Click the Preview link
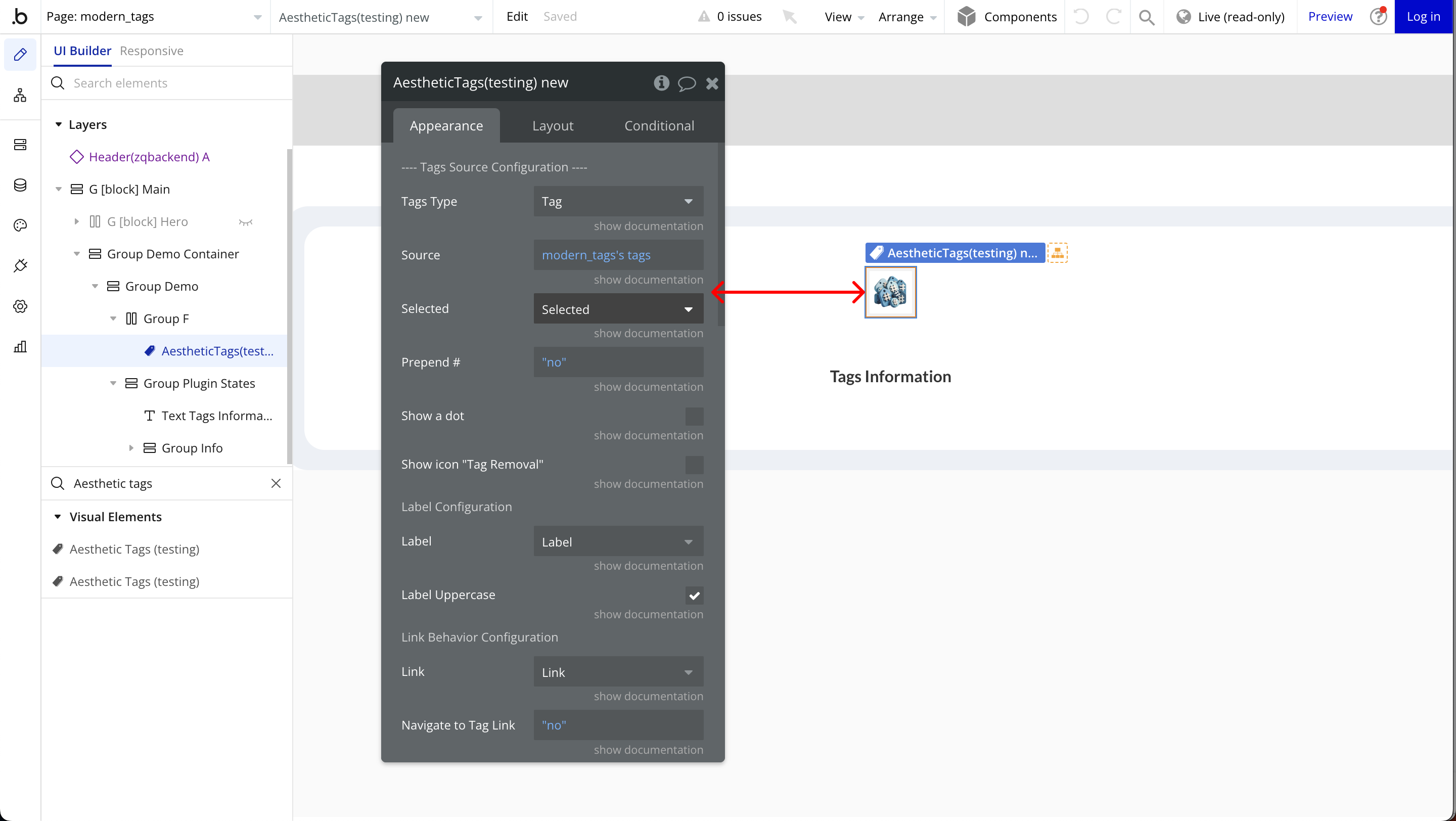The width and height of the screenshot is (1456, 821). click(1330, 17)
